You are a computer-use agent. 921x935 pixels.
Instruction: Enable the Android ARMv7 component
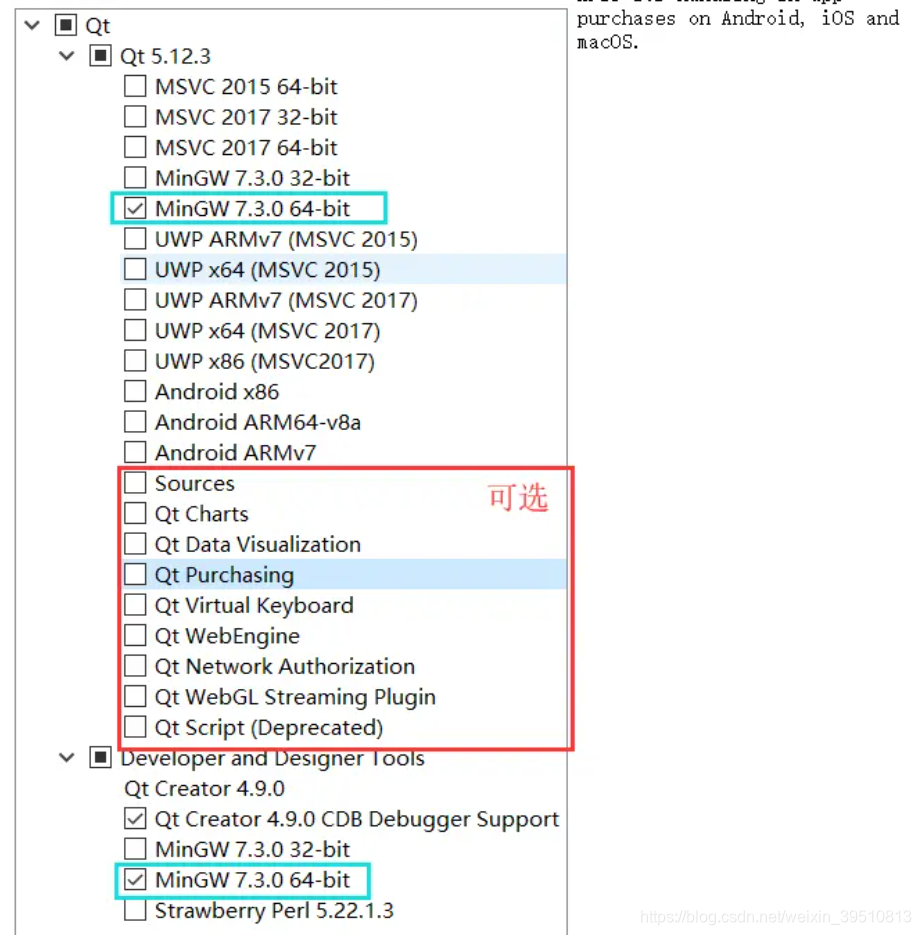(x=135, y=452)
